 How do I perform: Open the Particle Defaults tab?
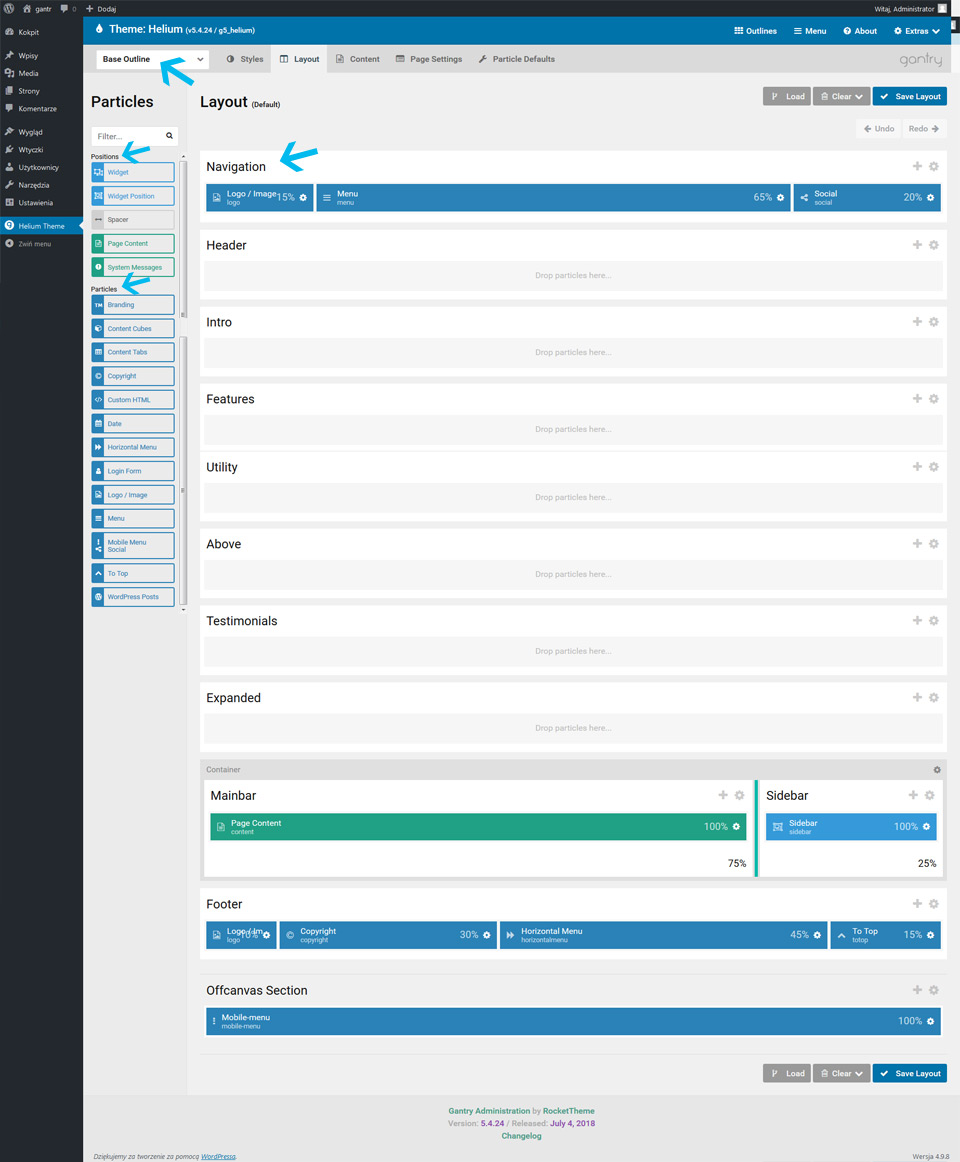[516, 59]
